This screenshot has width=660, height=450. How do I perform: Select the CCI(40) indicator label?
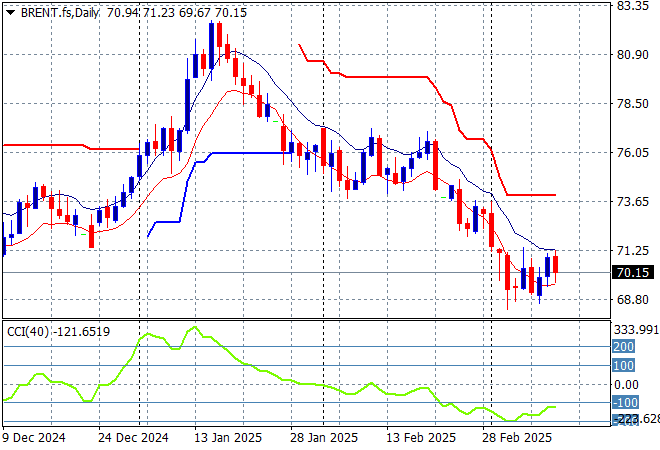coord(28,332)
